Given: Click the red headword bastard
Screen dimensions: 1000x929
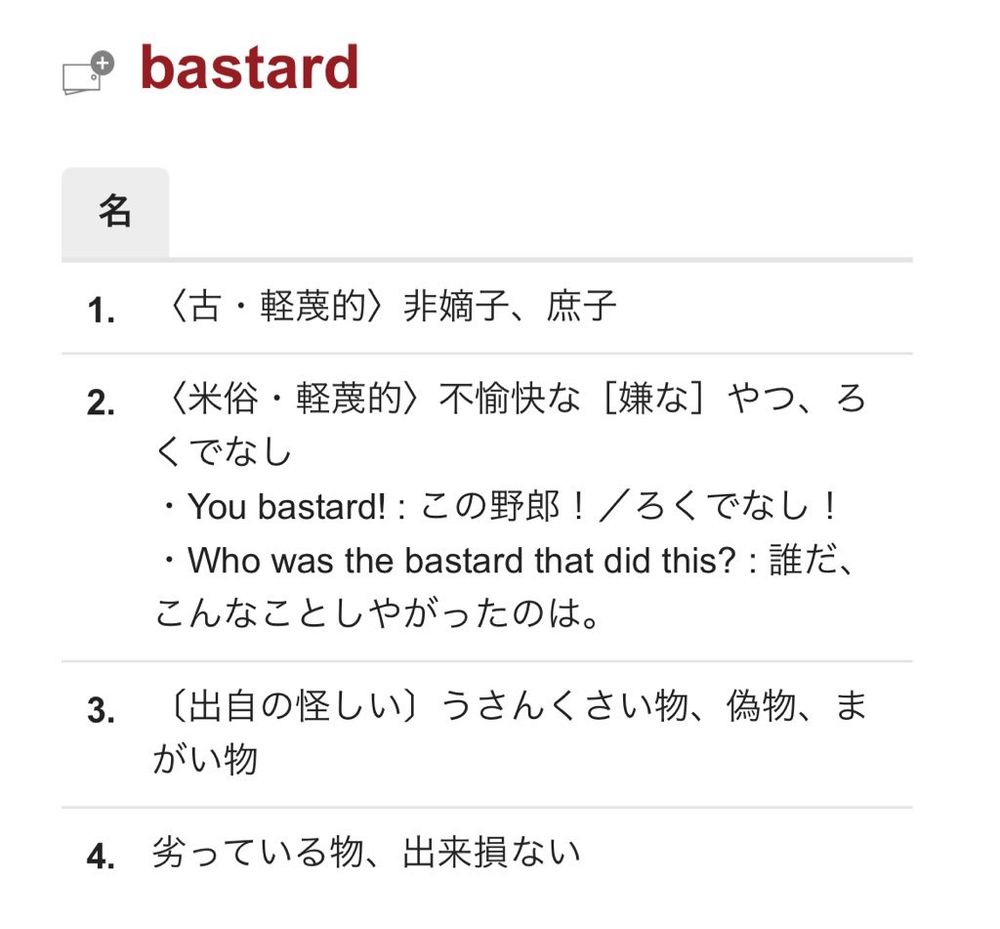Looking at the screenshot, I should coord(249,67).
